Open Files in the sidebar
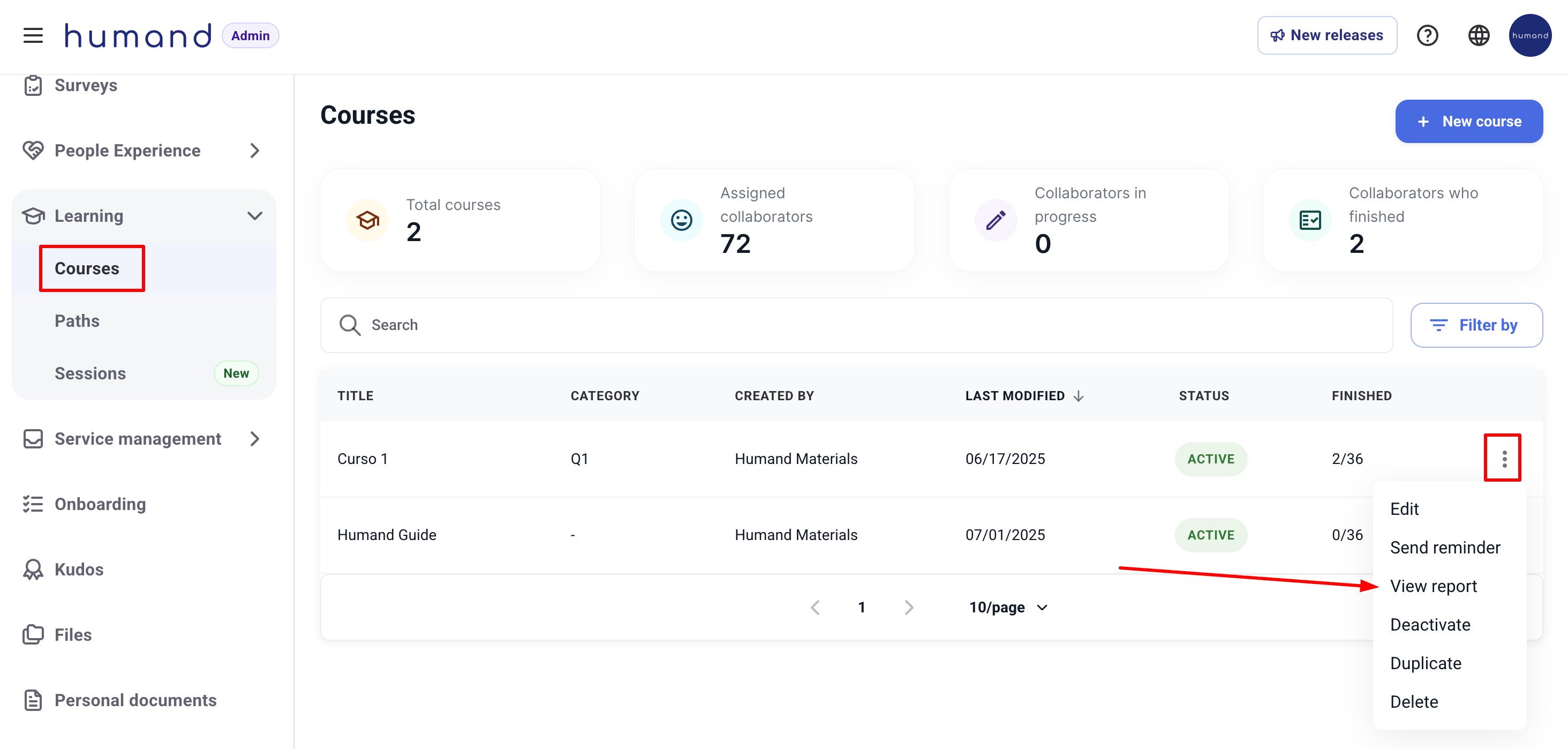 [72, 634]
